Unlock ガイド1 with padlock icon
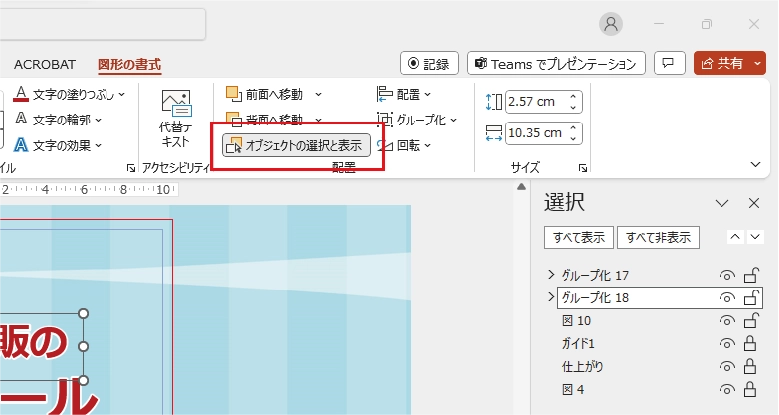Screen dimensions: 779x415 coord(750,343)
